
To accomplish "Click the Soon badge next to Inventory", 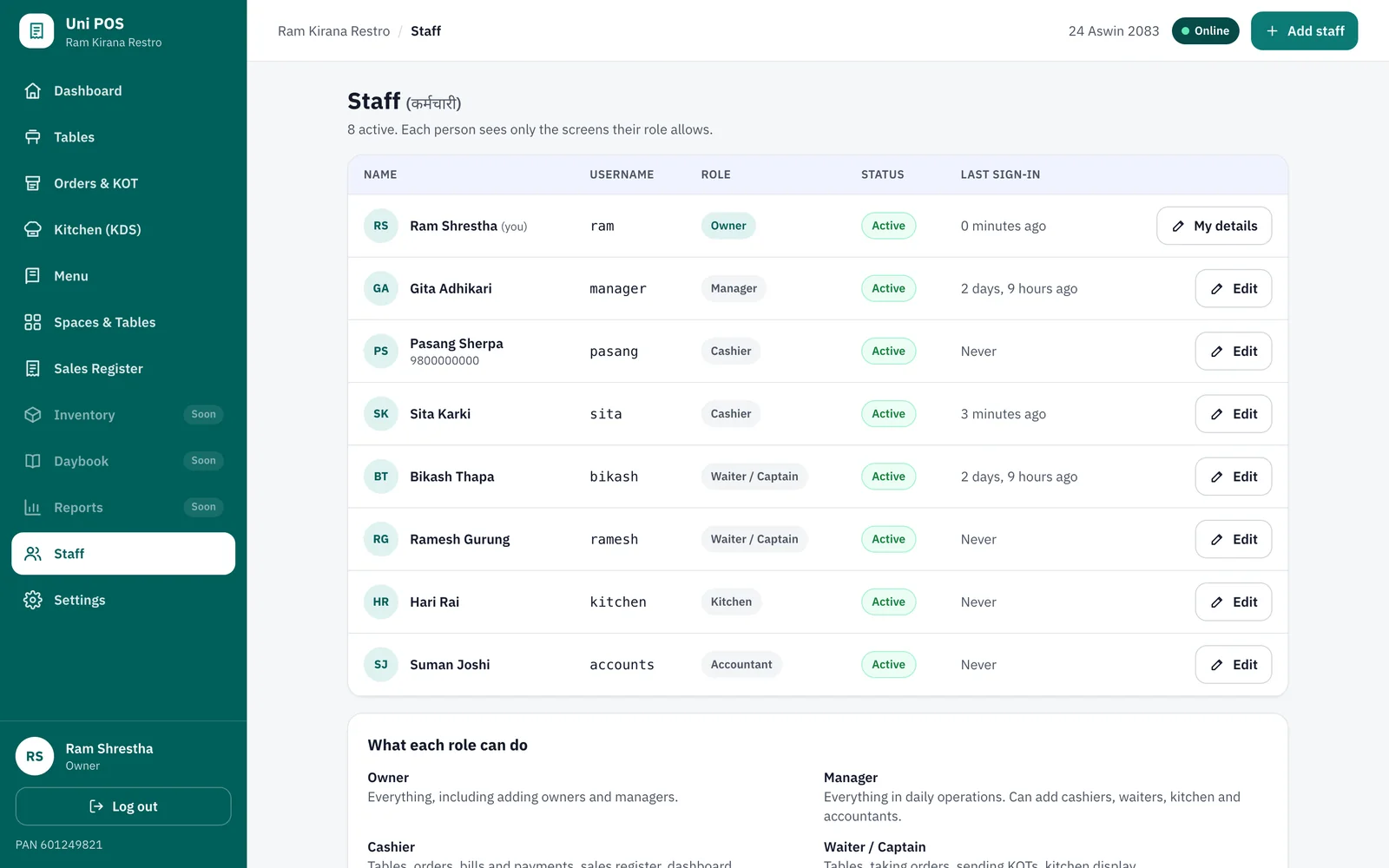I will pyautogui.click(x=203, y=415).
